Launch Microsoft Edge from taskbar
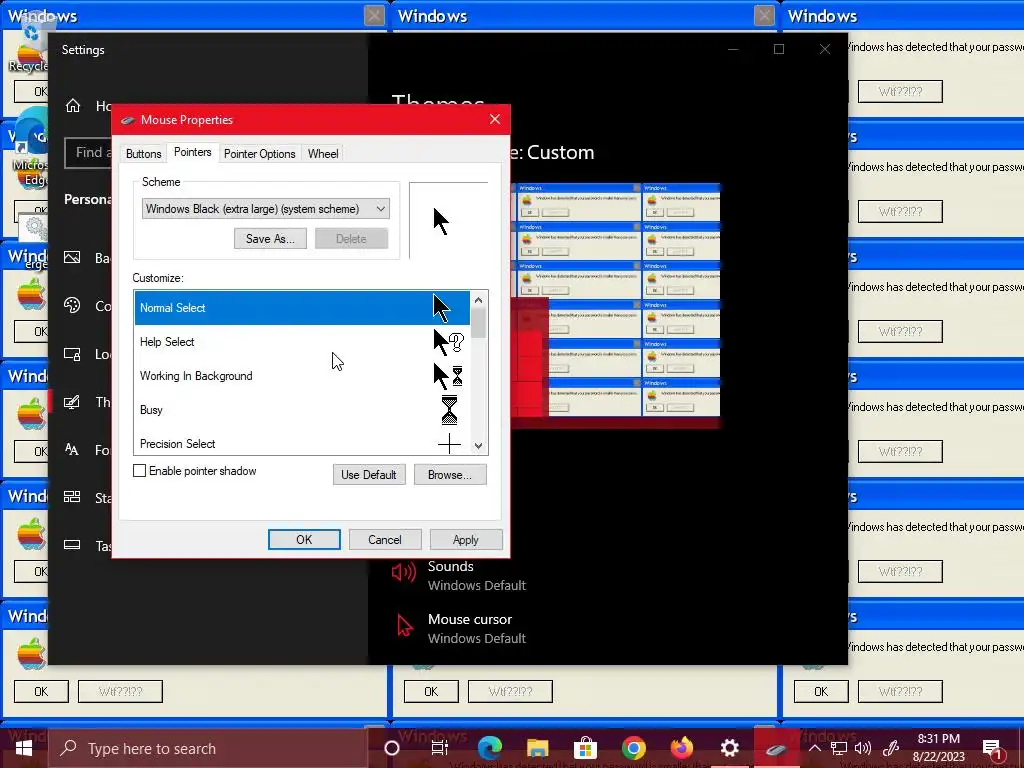Image resolution: width=1024 pixels, height=768 pixels. pyautogui.click(x=489, y=748)
